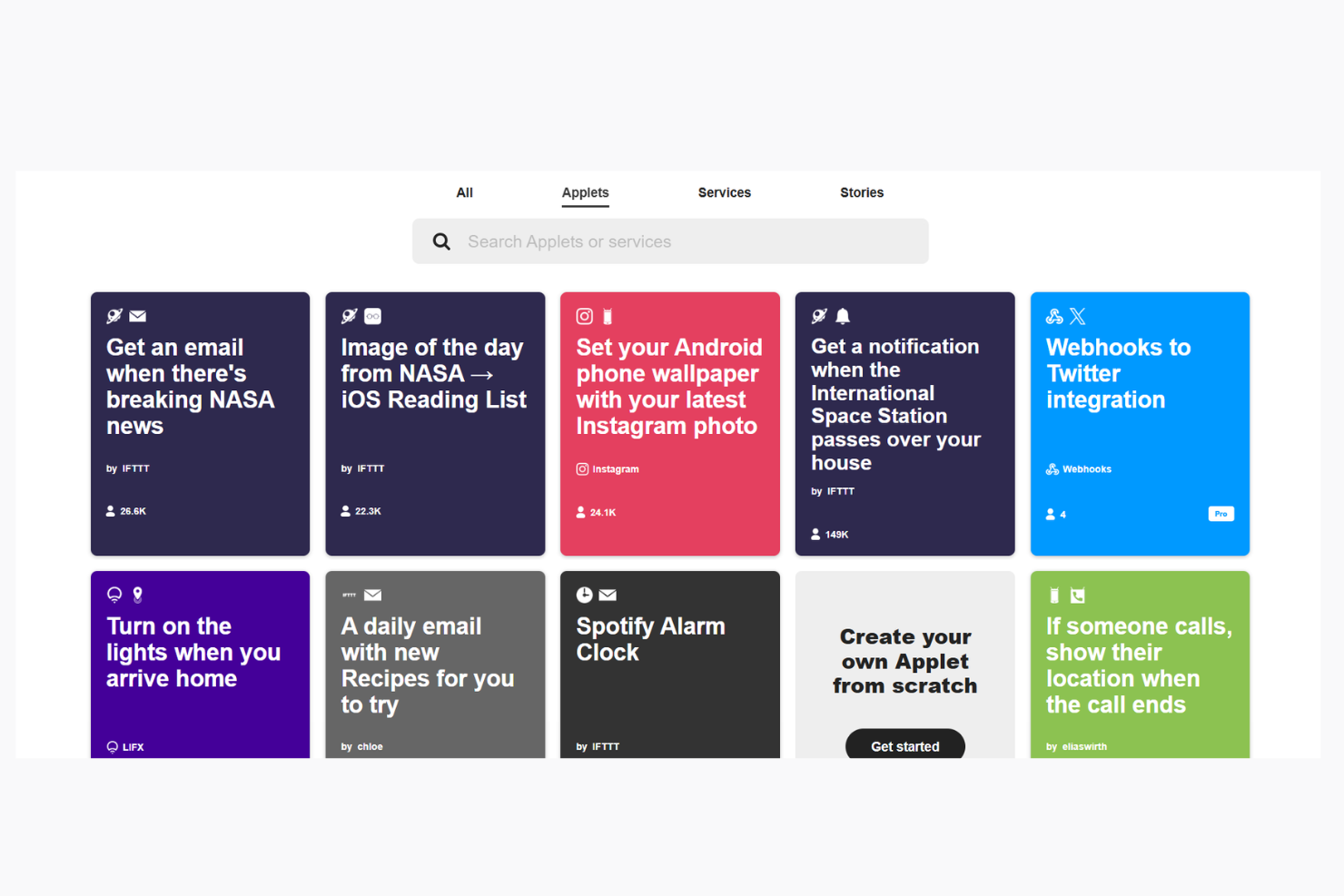The height and width of the screenshot is (896, 1344).
Task: Click rocket icon on Image of the day card
Action: point(350,316)
